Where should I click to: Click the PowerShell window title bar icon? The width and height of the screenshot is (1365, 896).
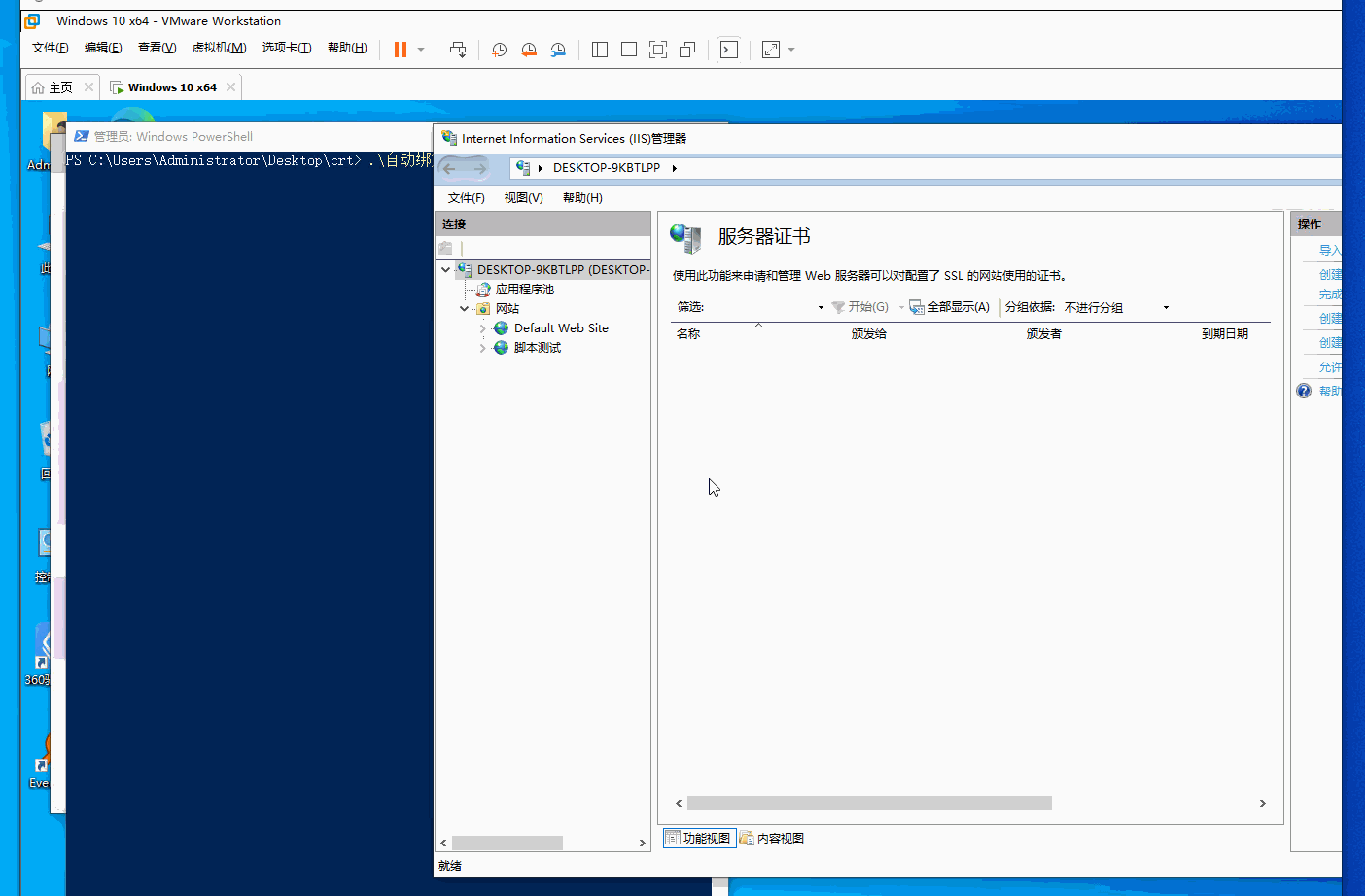(x=82, y=137)
